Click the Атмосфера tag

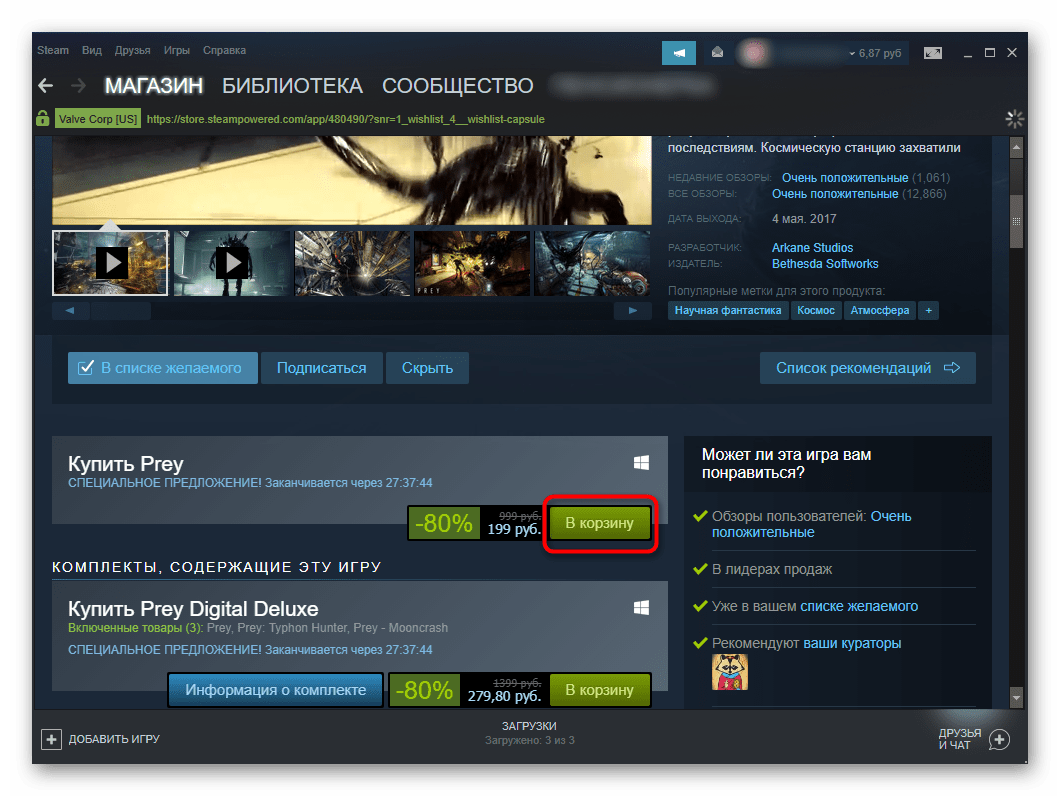pos(880,310)
